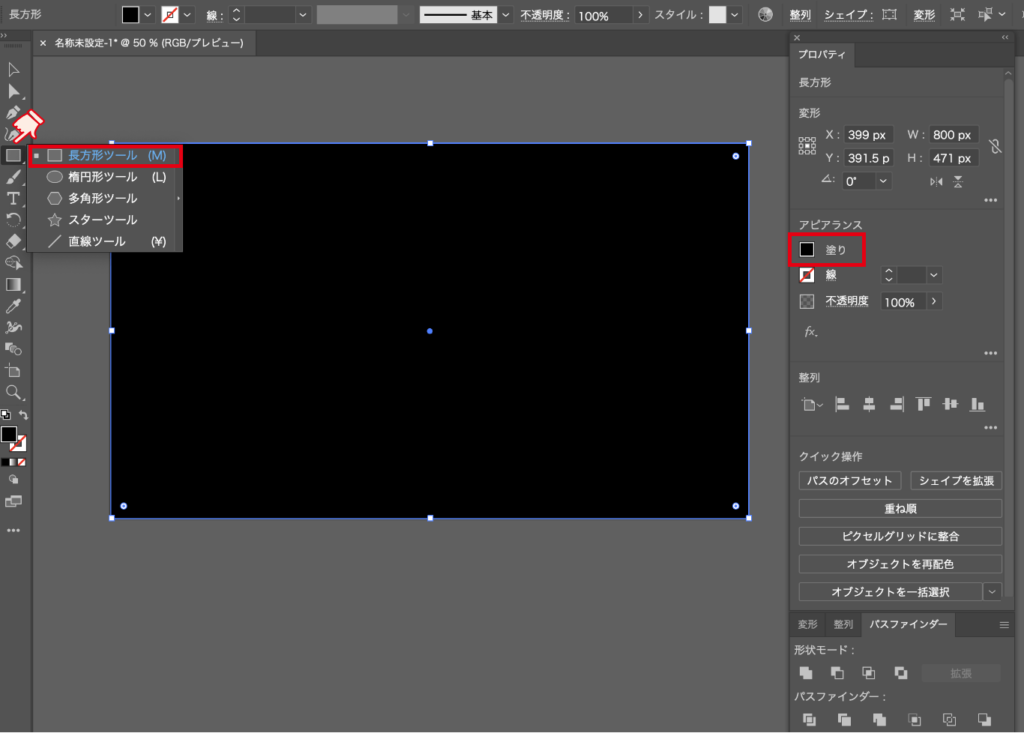1024x733 pixels.
Task: Select the Paintbrush tool
Action: [x=13, y=177]
